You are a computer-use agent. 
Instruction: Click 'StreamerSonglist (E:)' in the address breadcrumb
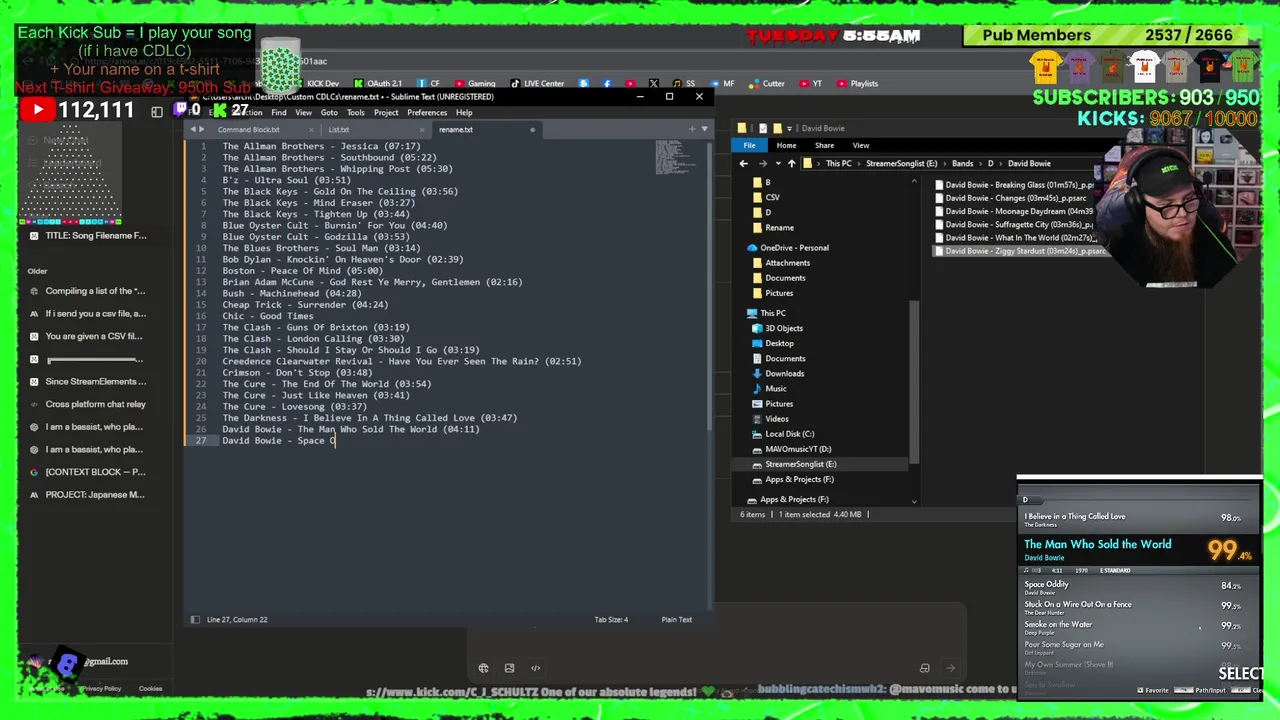pyautogui.click(x=901, y=163)
